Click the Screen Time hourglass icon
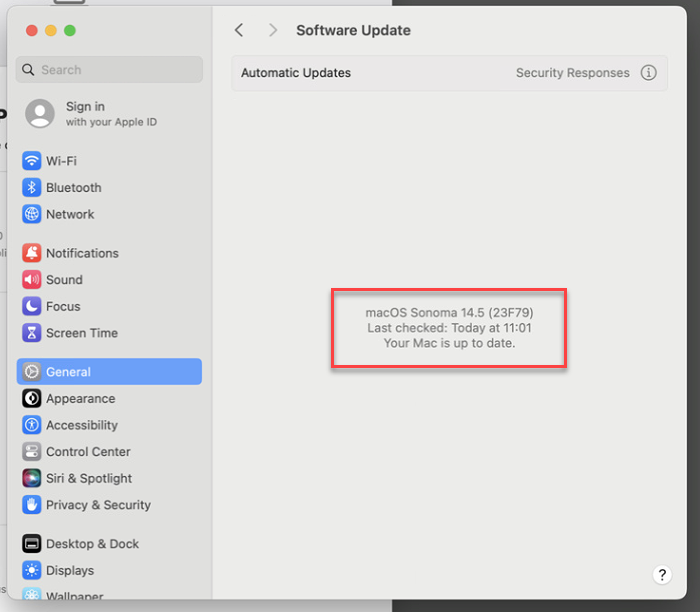The height and width of the screenshot is (612, 700). (32, 333)
